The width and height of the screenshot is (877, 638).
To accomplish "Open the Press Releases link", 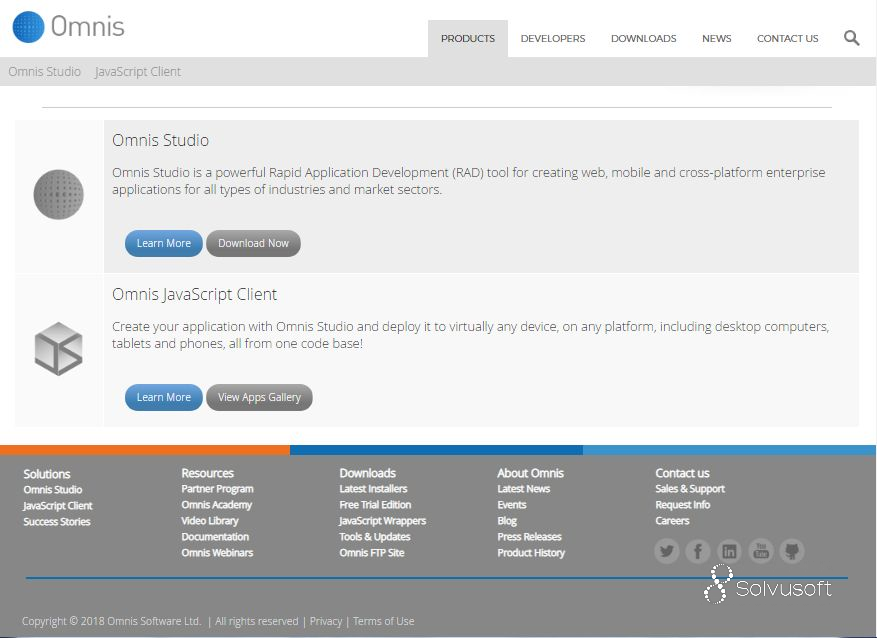I will click(529, 536).
